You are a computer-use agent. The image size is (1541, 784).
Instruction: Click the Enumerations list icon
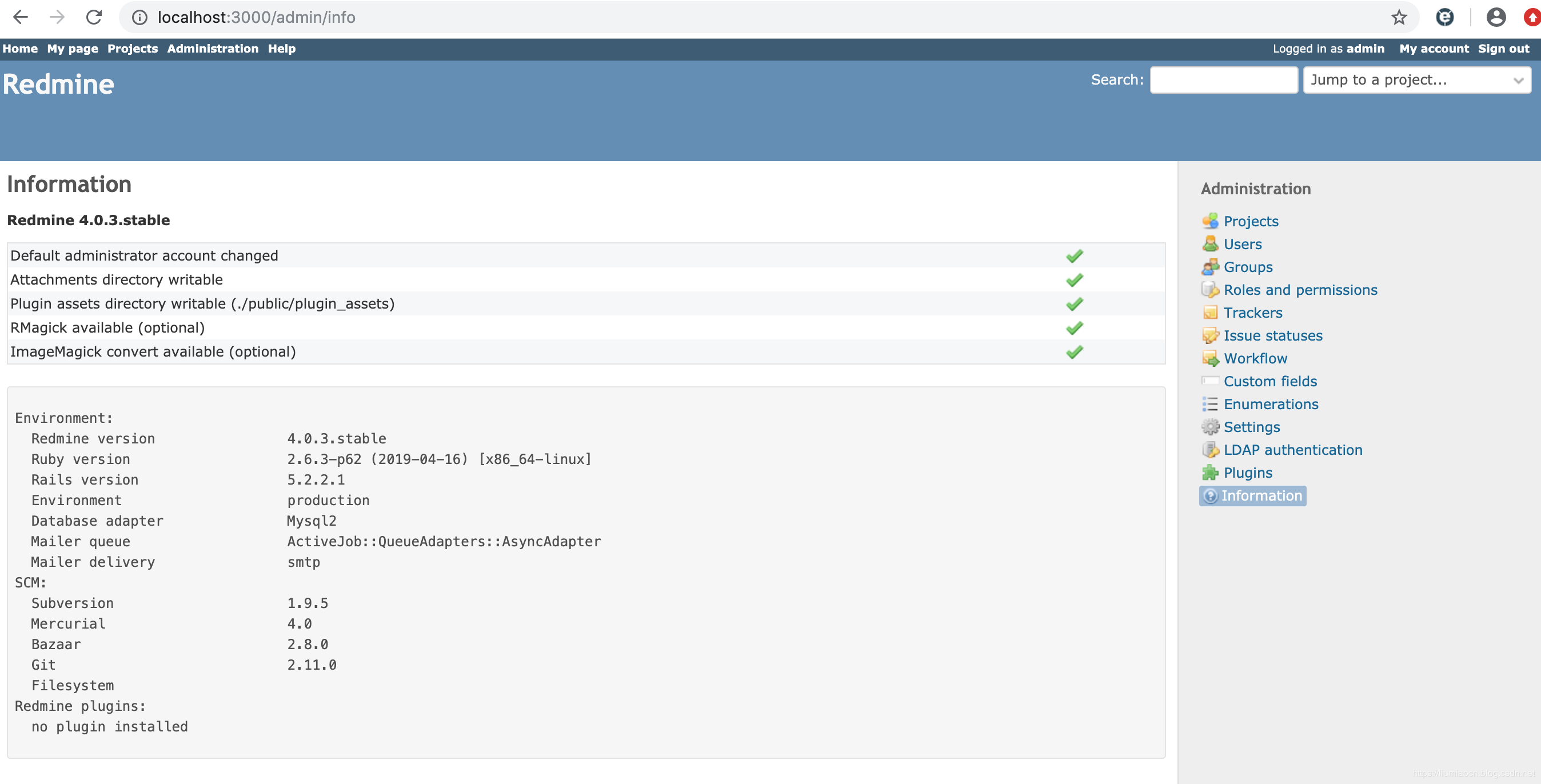pyautogui.click(x=1209, y=404)
